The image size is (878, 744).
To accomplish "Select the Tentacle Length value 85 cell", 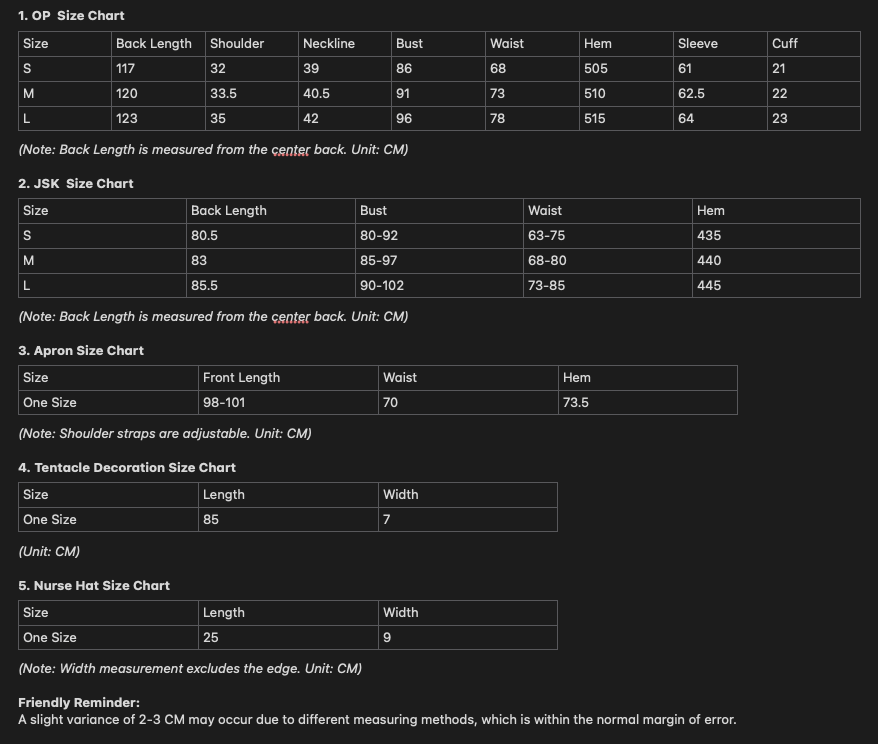I will click(x=211, y=520).
